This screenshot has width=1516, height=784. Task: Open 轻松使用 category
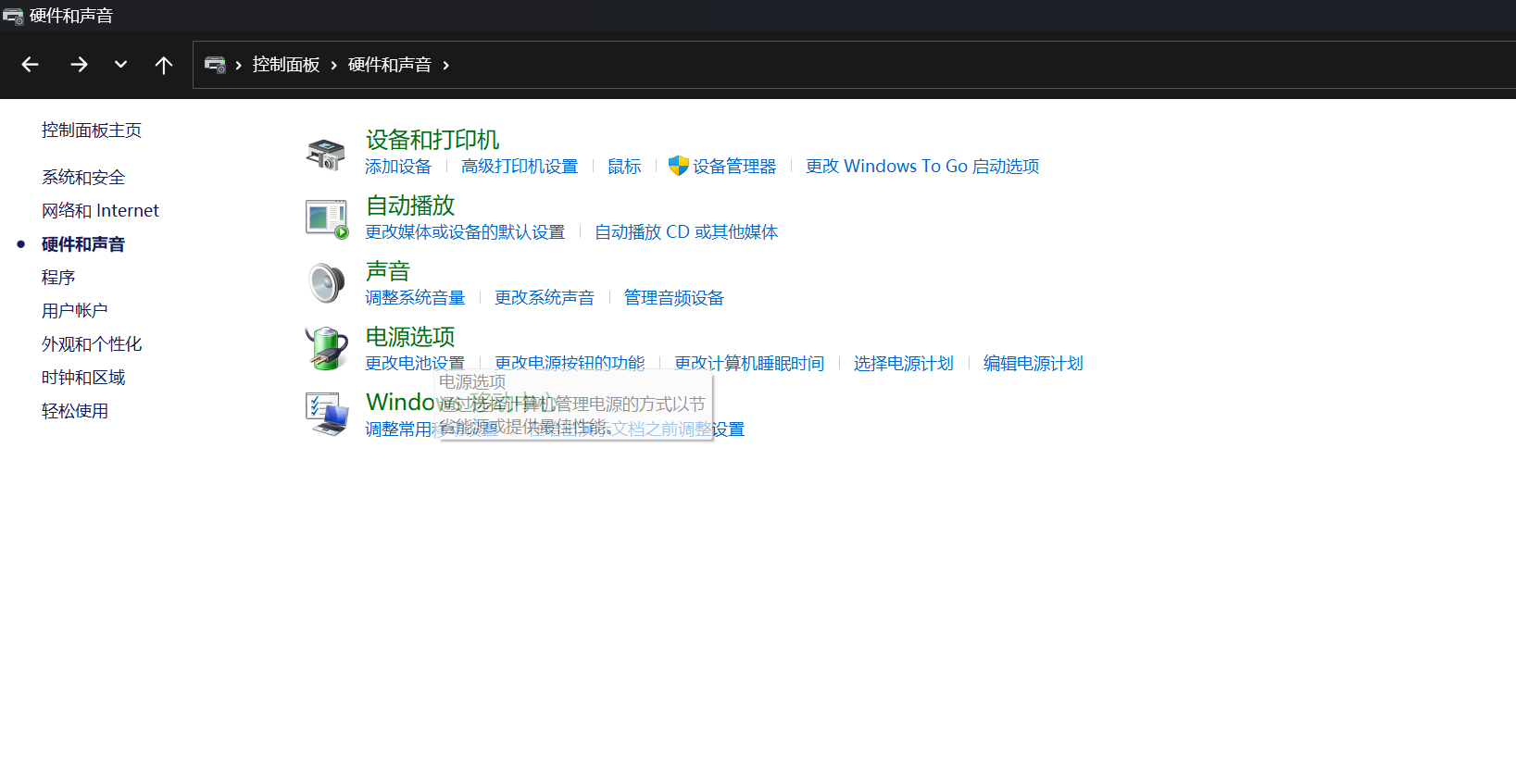point(75,411)
